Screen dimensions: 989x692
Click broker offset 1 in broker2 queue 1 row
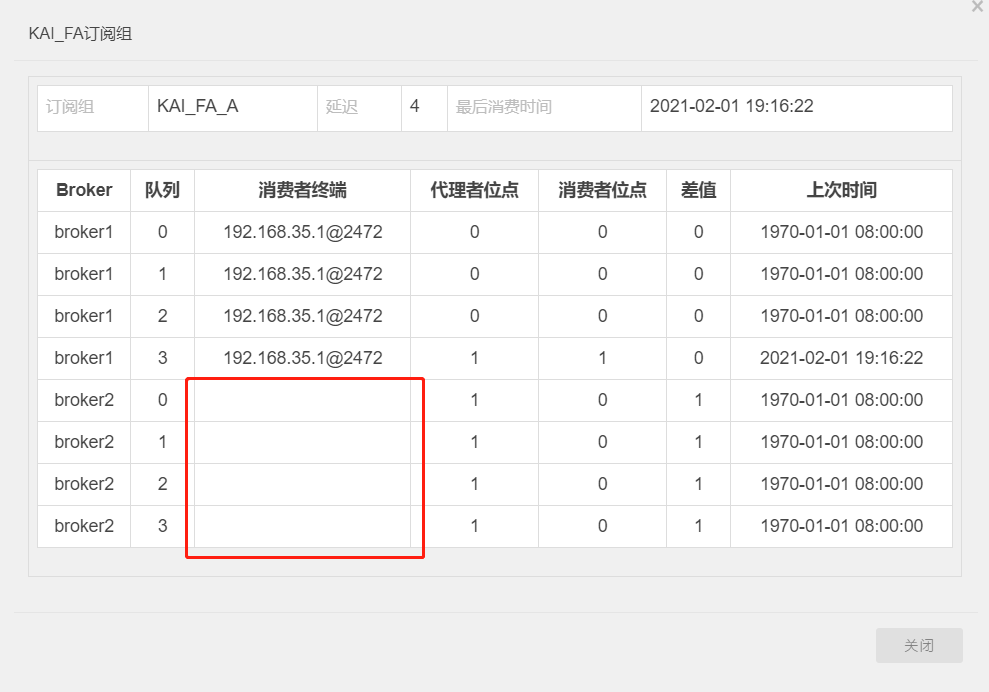(x=474, y=442)
